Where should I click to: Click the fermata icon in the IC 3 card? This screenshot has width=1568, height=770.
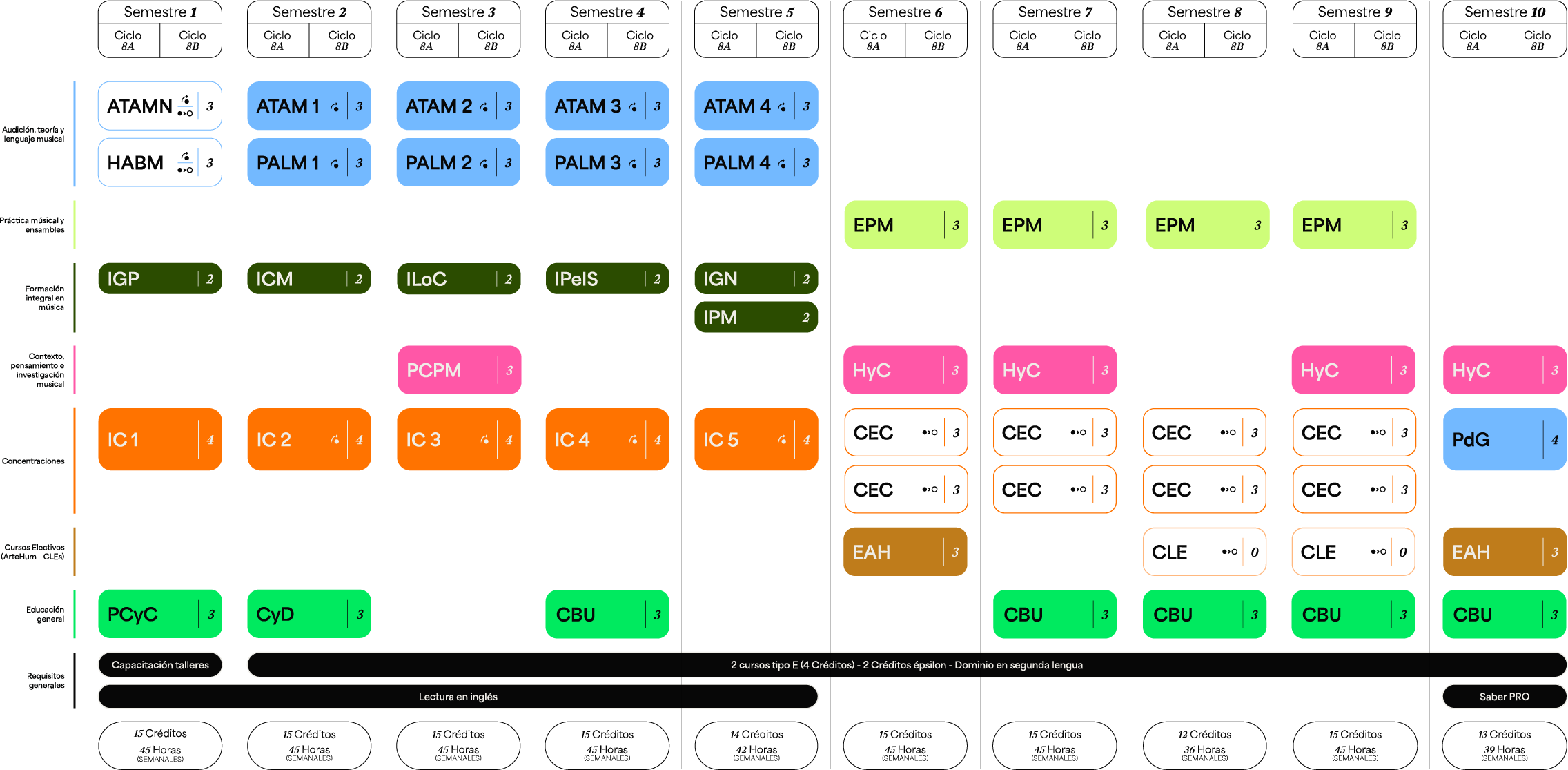[x=484, y=439]
